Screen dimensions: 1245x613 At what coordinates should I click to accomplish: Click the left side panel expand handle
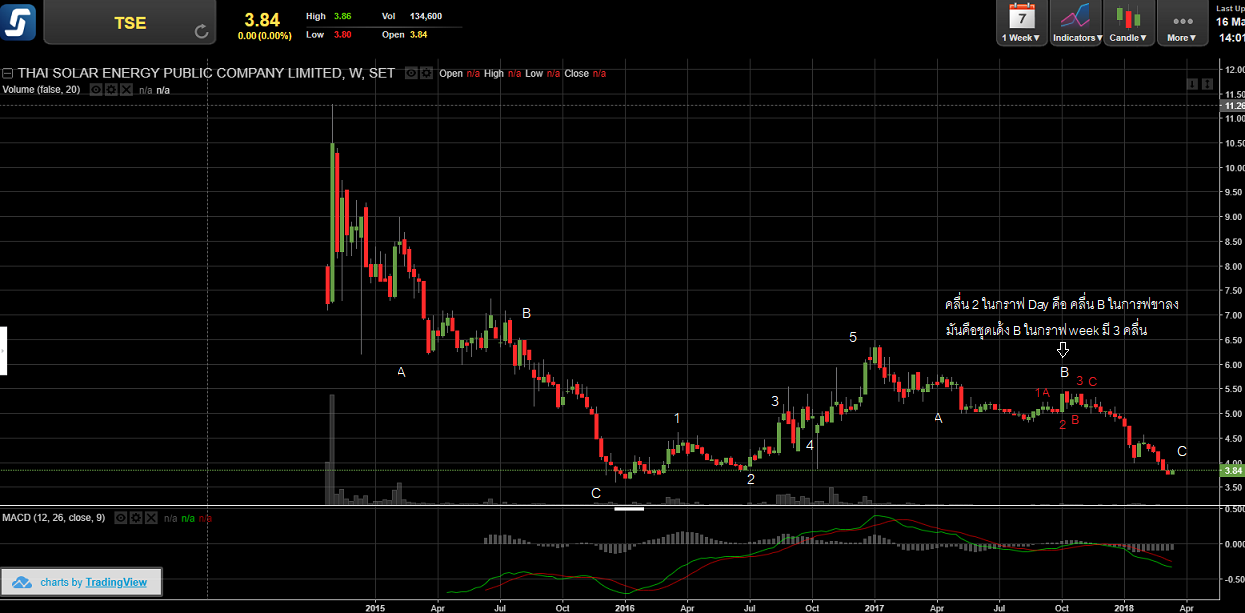point(3,350)
